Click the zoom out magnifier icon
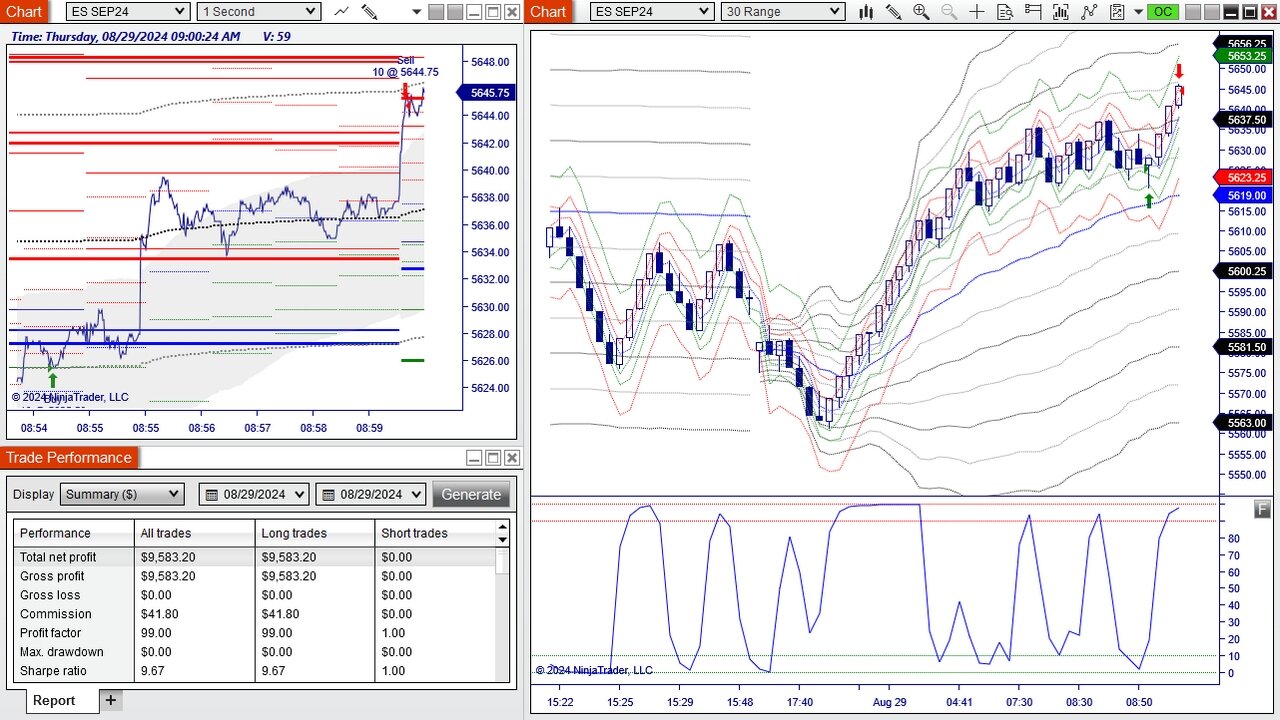 949,12
